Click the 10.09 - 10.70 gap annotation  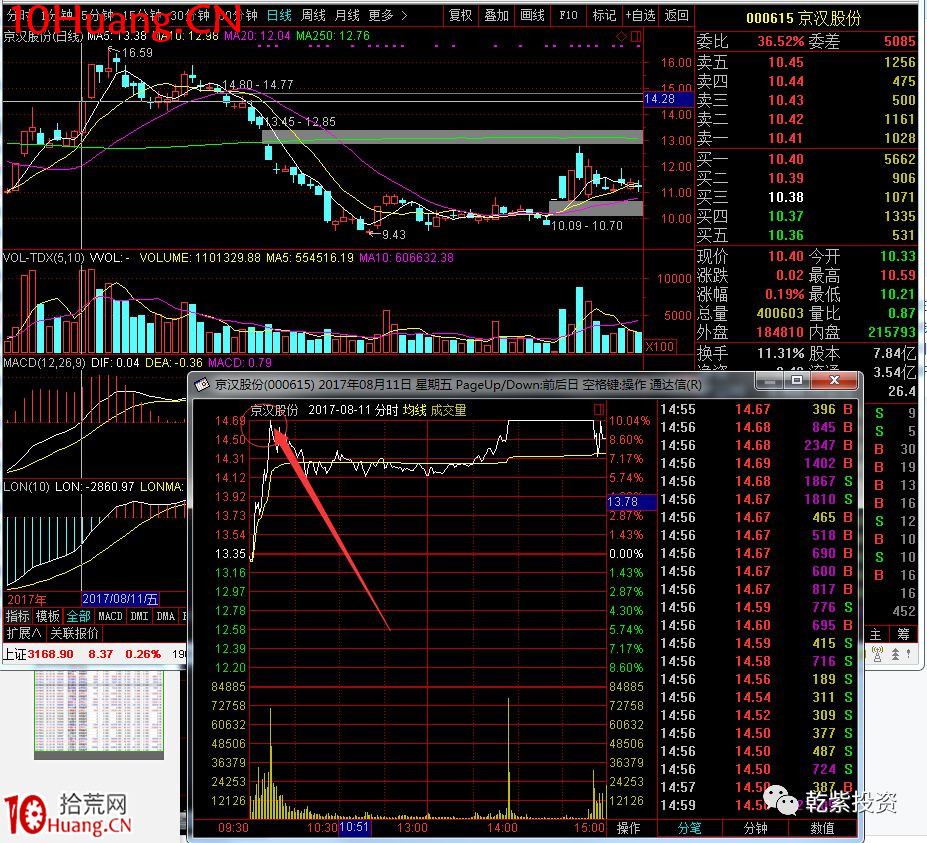pyautogui.click(x=587, y=226)
